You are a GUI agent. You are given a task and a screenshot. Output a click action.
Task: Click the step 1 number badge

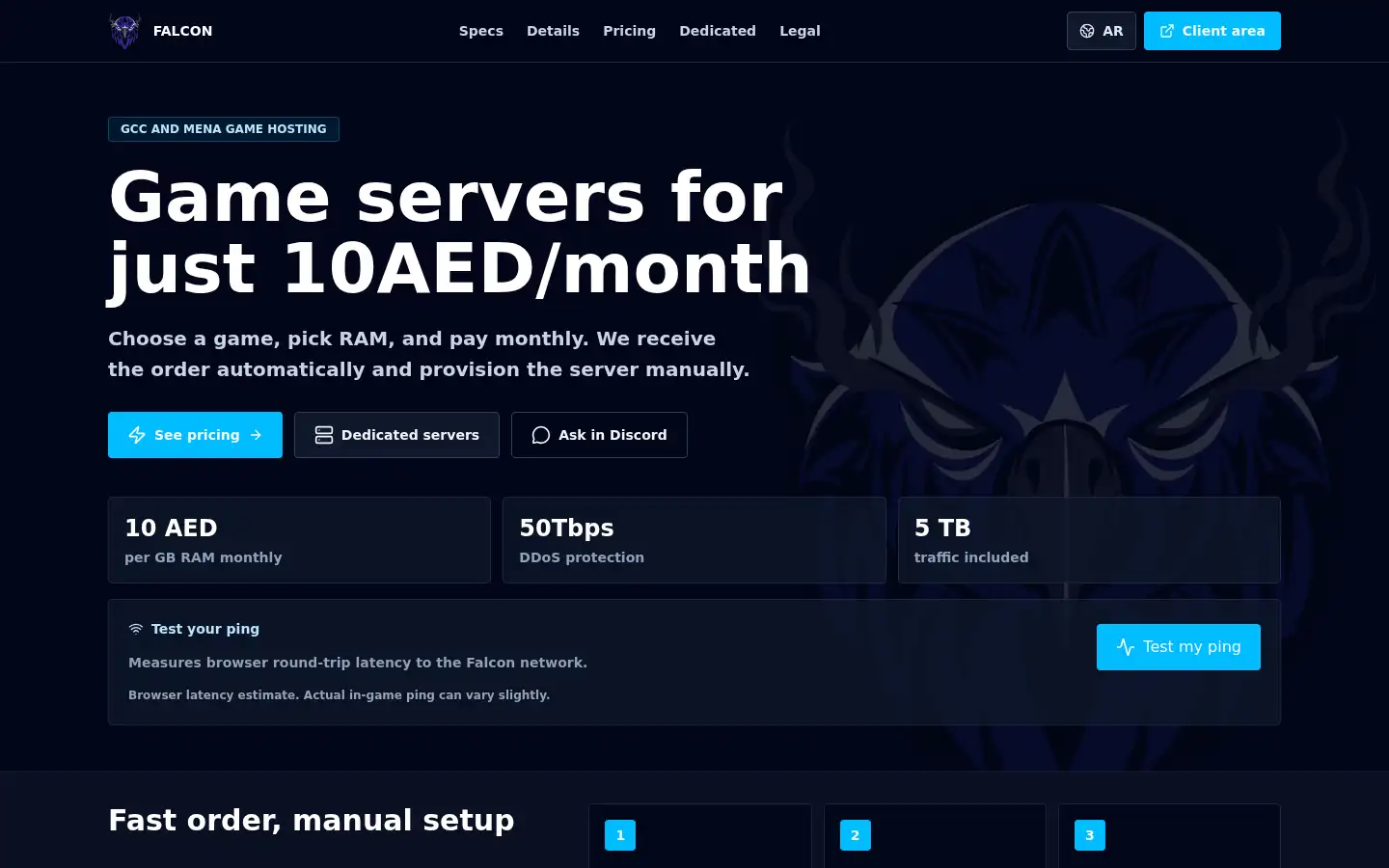620,835
